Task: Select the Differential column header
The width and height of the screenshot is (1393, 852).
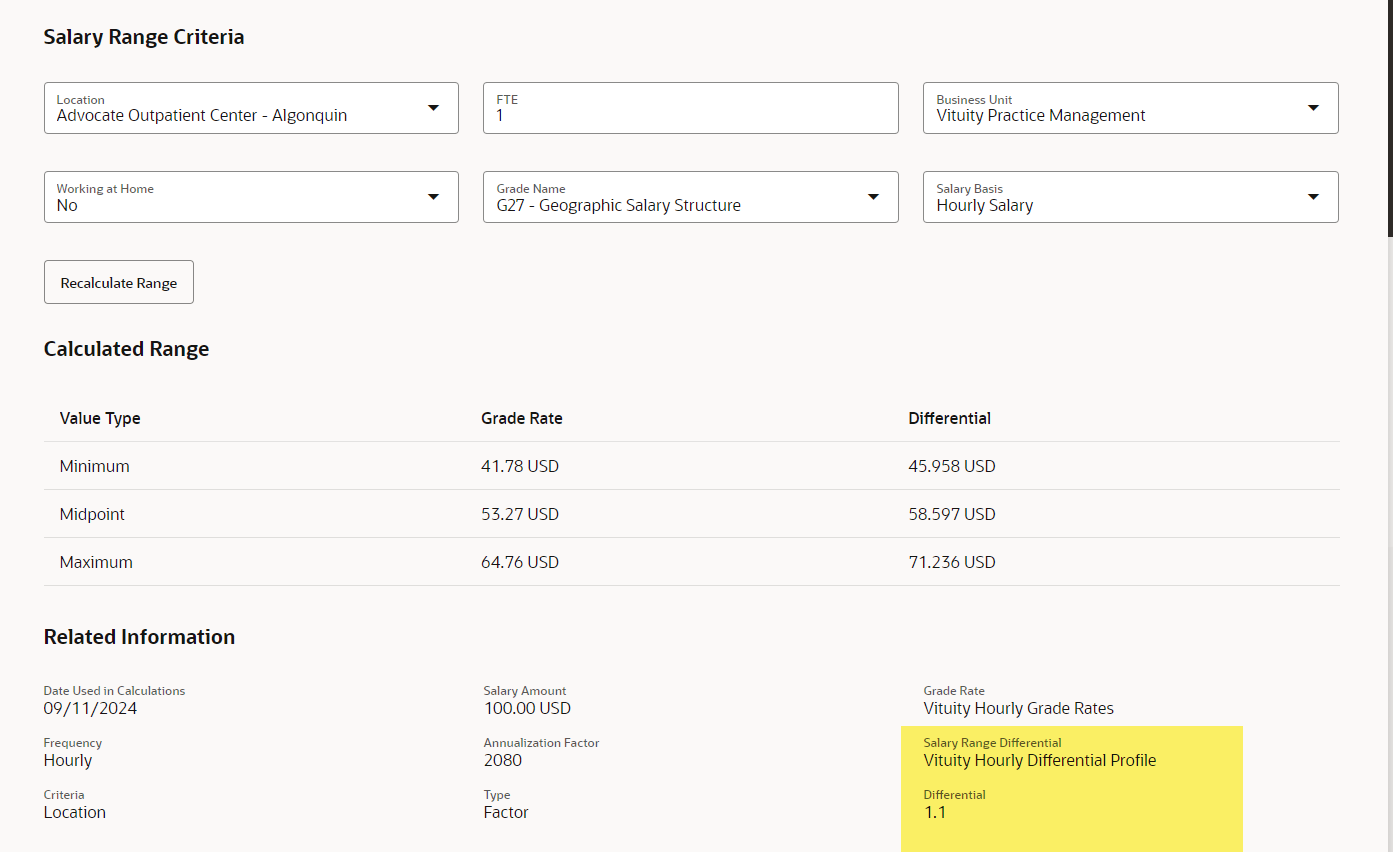Action: click(949, 418)
